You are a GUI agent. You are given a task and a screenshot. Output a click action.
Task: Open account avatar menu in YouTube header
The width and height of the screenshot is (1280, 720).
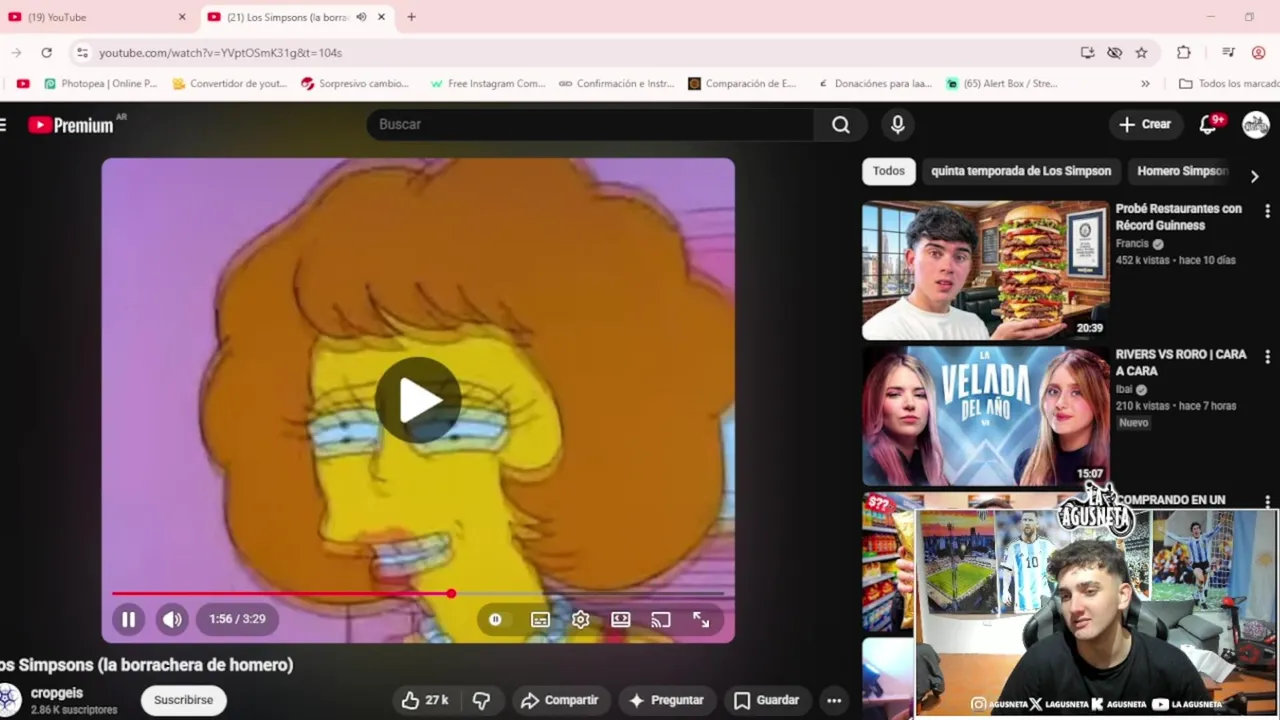tap(1255, 124)
